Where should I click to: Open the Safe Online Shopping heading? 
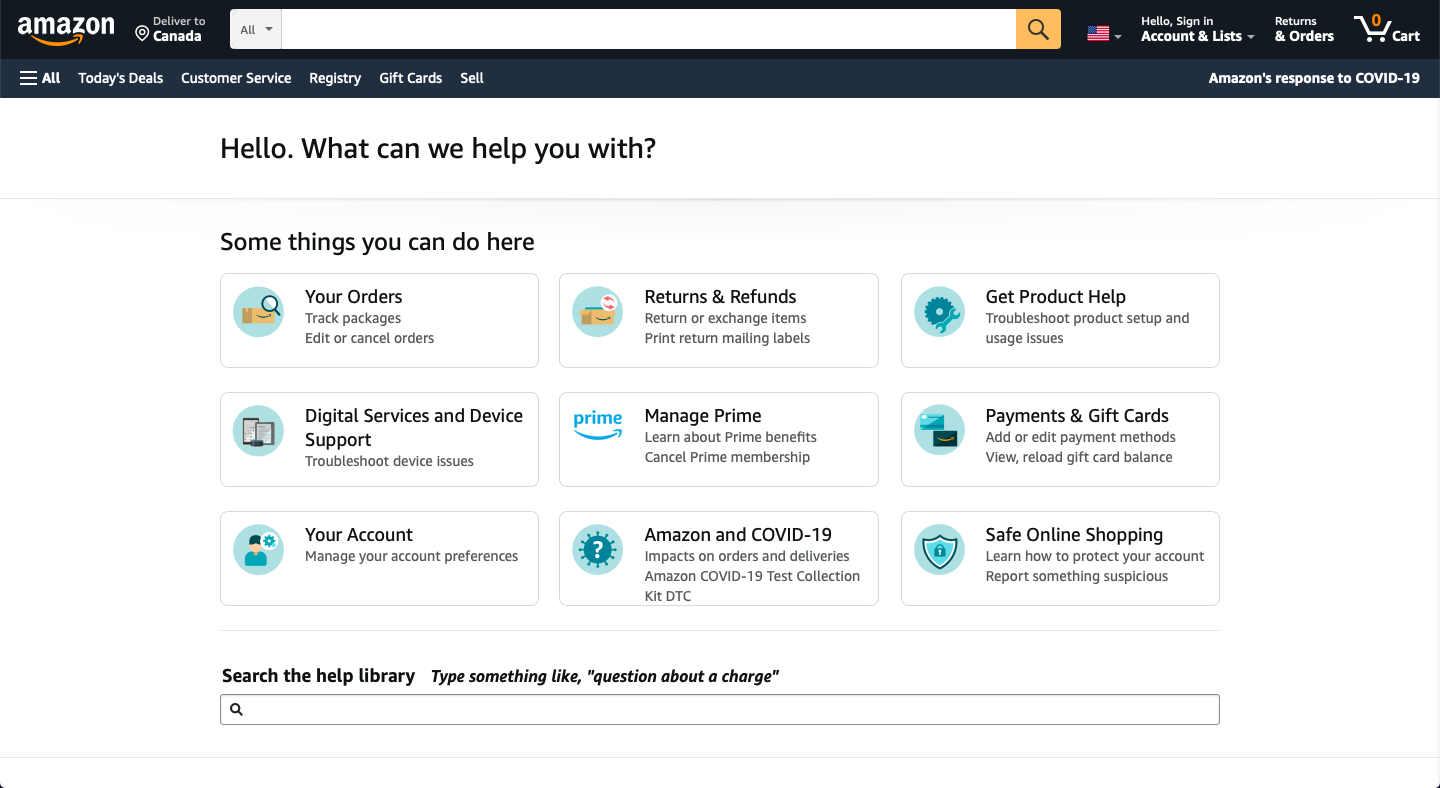pyautogui.click(x=1074, y=535)
